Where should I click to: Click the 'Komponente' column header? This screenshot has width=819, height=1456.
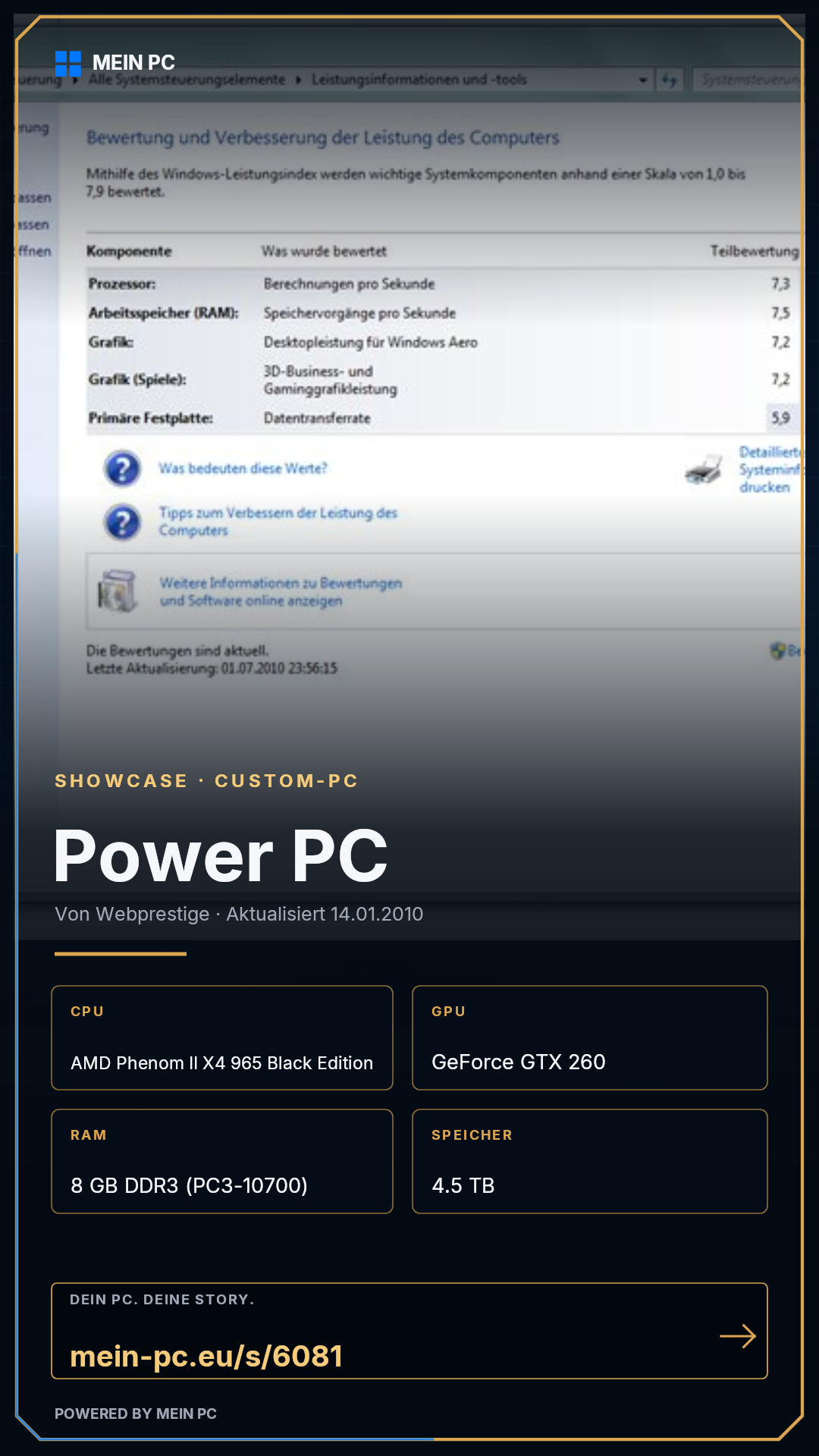pos(129,251)
